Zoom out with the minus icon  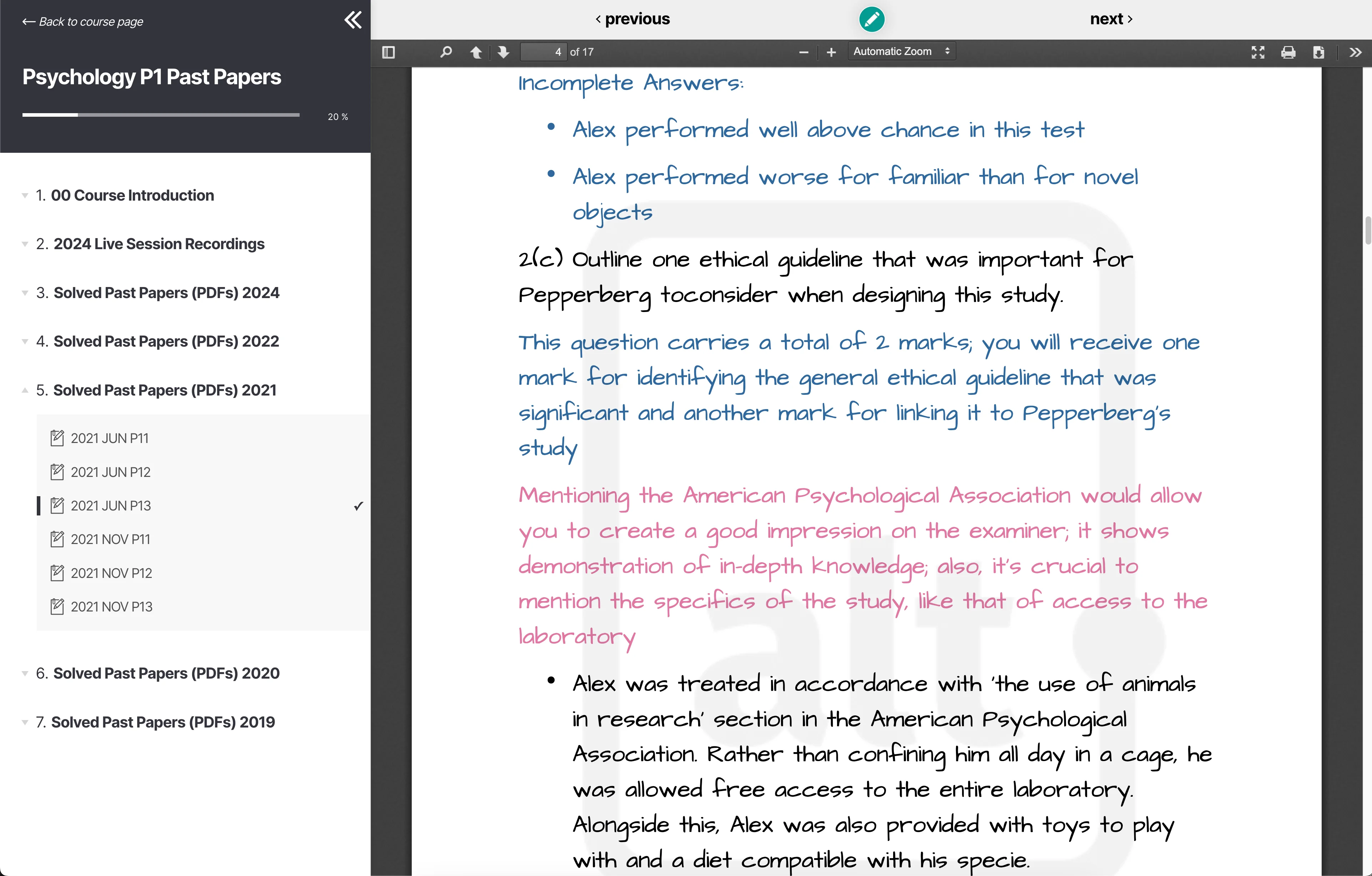pos(803,52)
